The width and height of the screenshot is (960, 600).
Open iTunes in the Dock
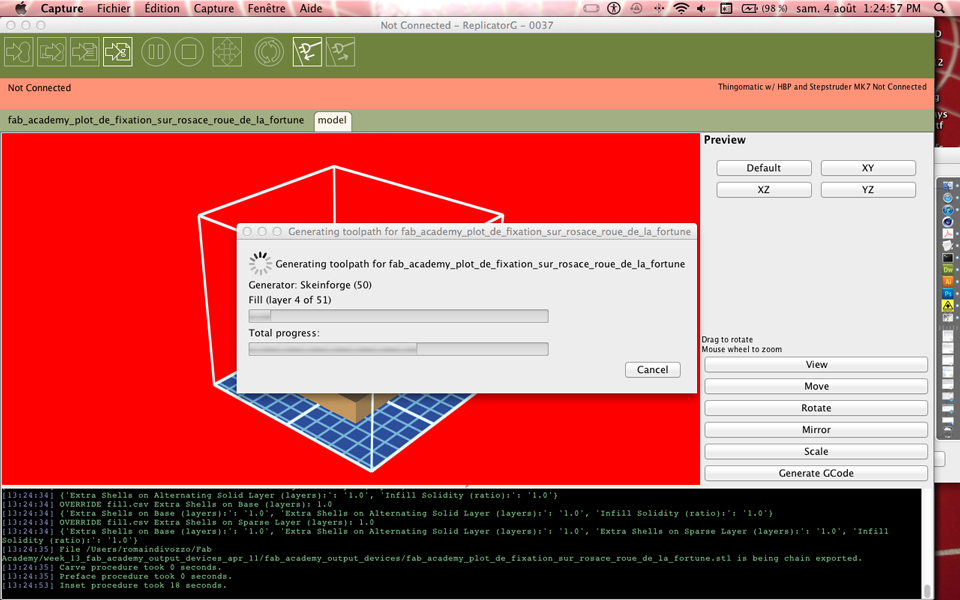[948, 210]
